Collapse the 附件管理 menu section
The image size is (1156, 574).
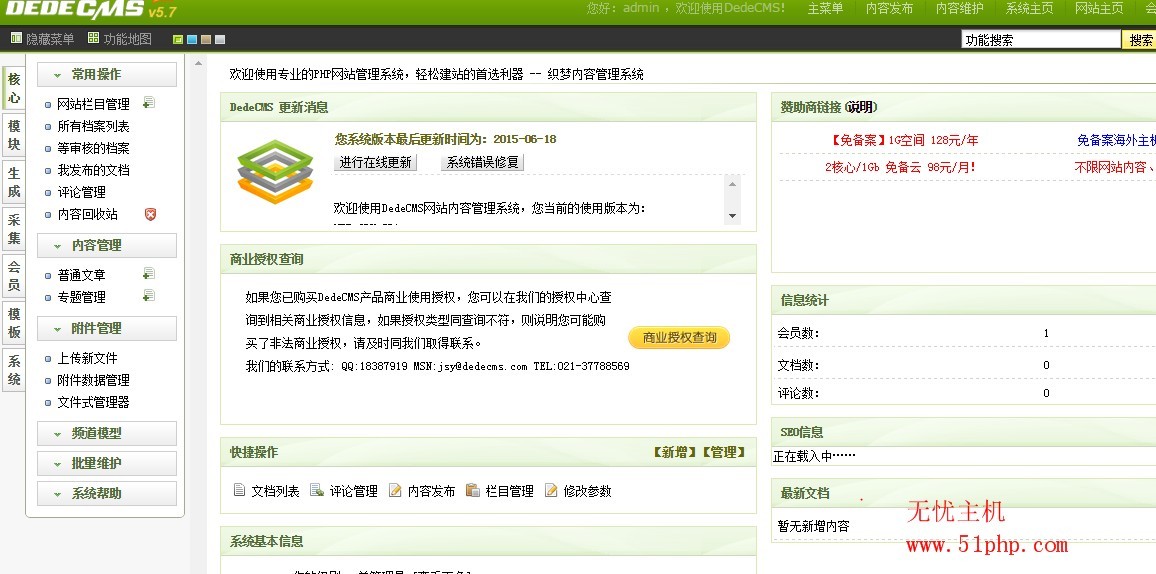[x=107, y=329]
